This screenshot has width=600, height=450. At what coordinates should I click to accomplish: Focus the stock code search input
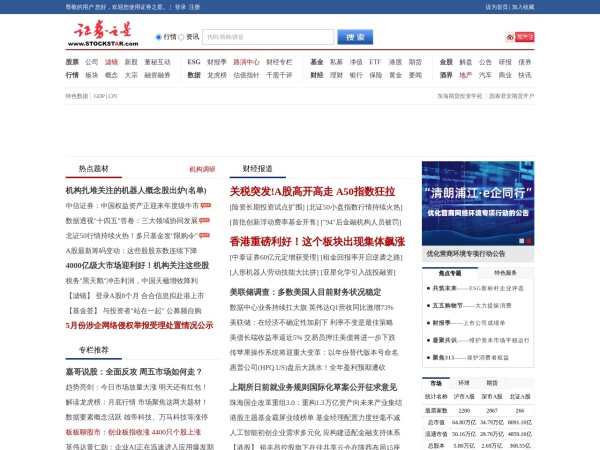(268, 37)
